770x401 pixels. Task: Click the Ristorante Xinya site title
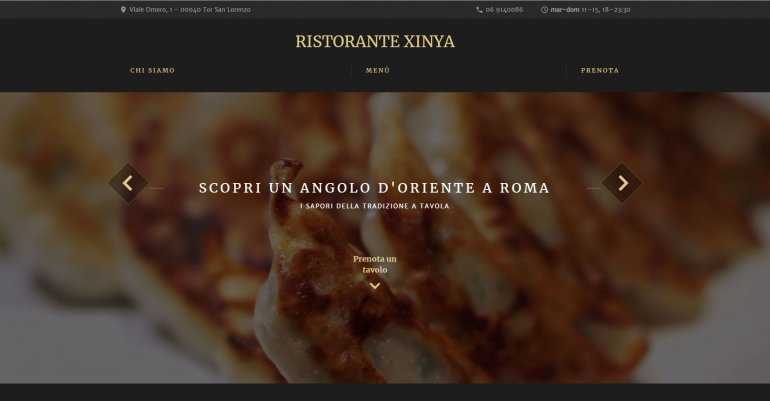[375, 41]
